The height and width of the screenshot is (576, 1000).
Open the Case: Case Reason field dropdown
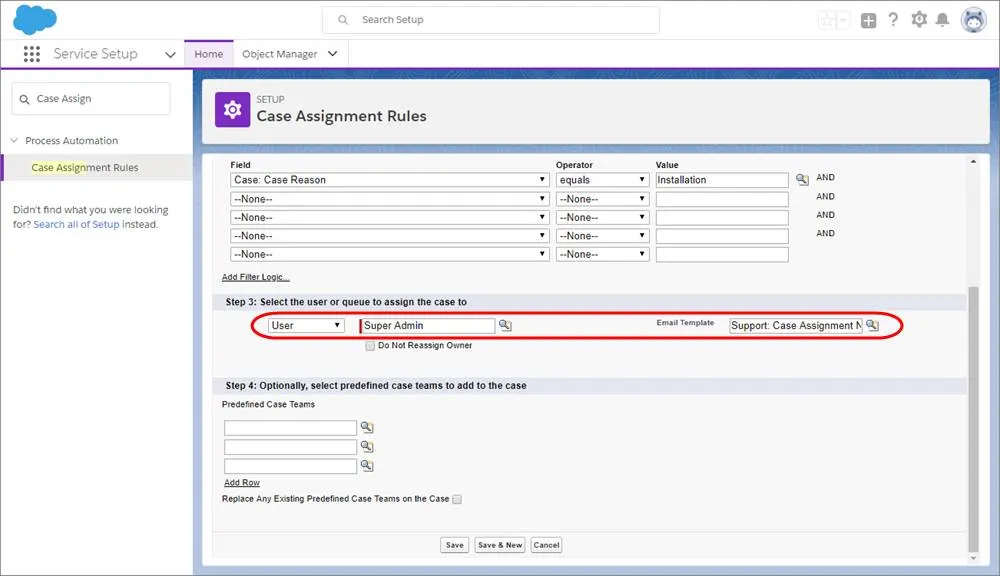(389, 180)
